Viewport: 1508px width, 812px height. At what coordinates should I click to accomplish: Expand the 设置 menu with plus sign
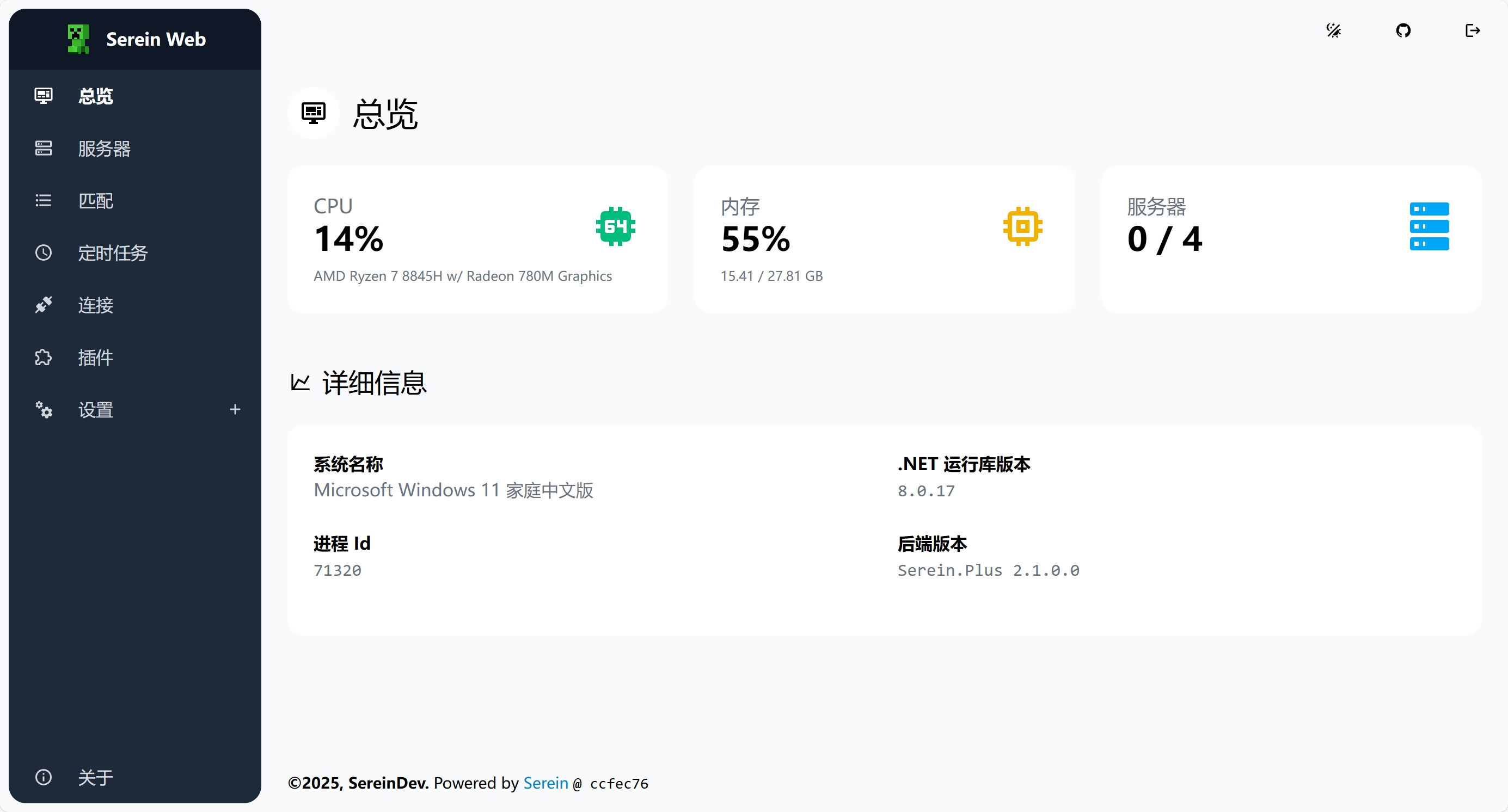(x=235, y=409)
